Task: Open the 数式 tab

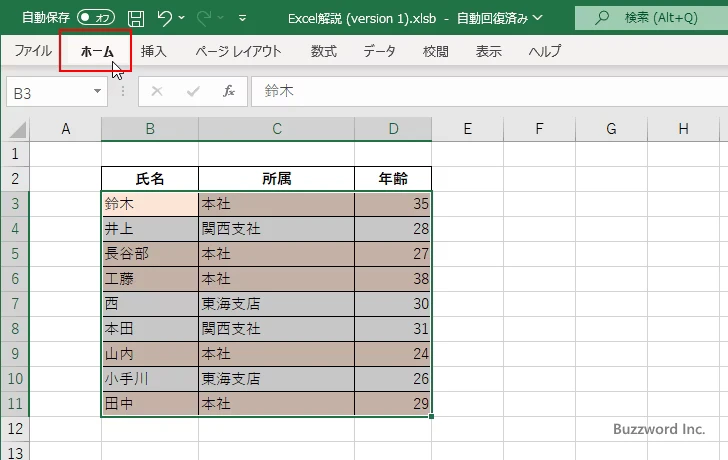Action: tap(324, 51)
